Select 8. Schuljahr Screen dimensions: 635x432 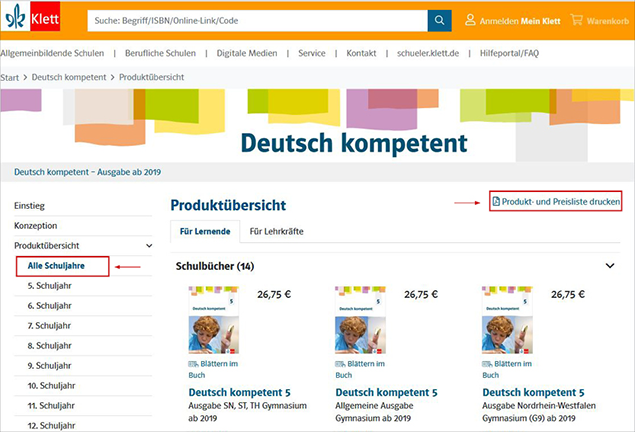49,345
